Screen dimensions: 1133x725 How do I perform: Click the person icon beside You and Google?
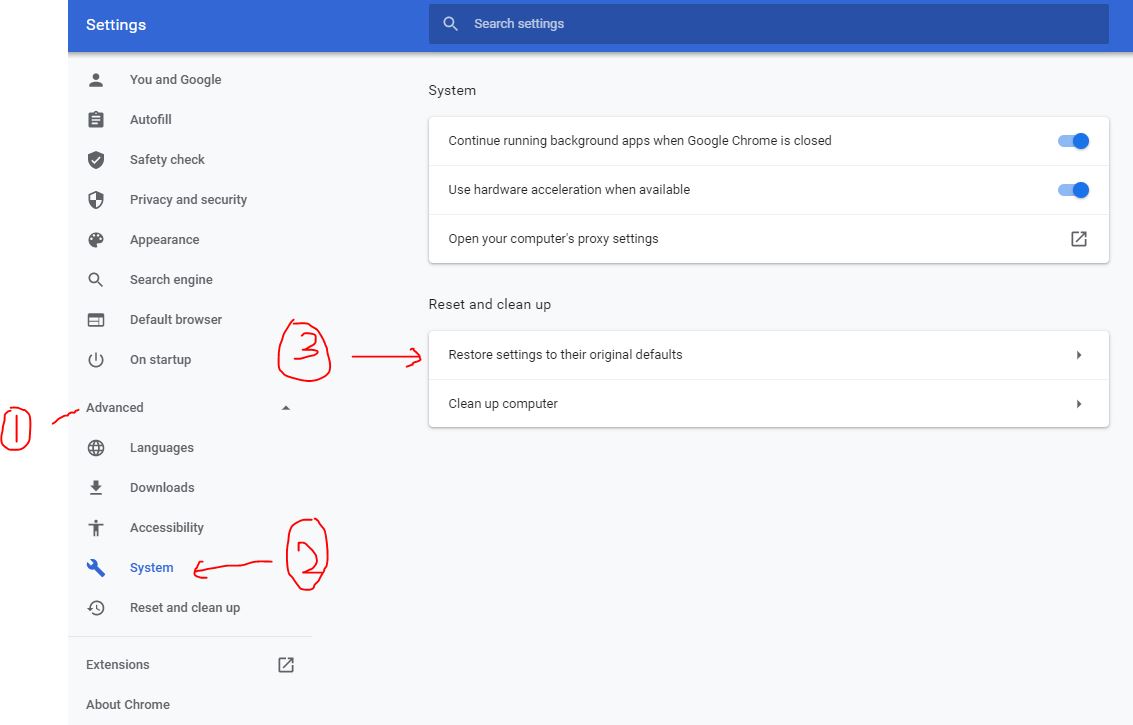coord(95,80)
